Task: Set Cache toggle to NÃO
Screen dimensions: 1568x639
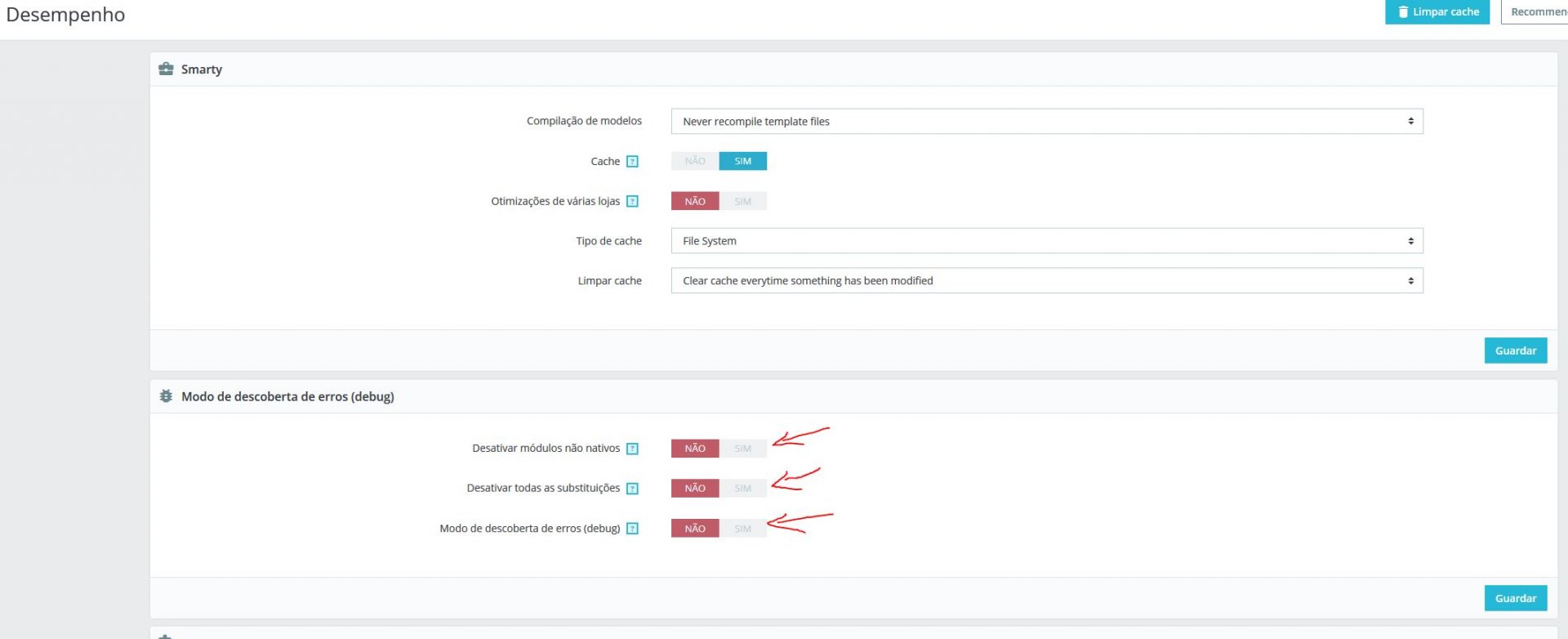Action: [695, 161]
